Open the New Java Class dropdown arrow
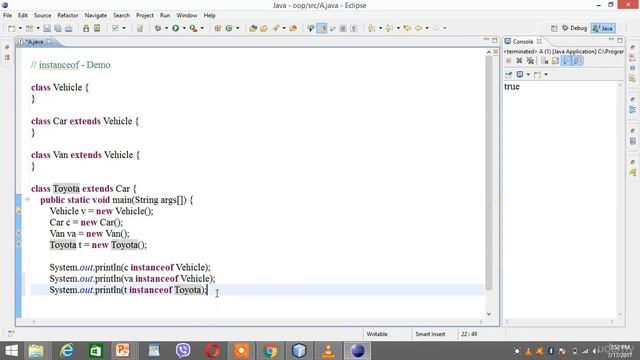The height and width of the screenshot is (360, 640). pyautogui.click(x=238, y=28)
